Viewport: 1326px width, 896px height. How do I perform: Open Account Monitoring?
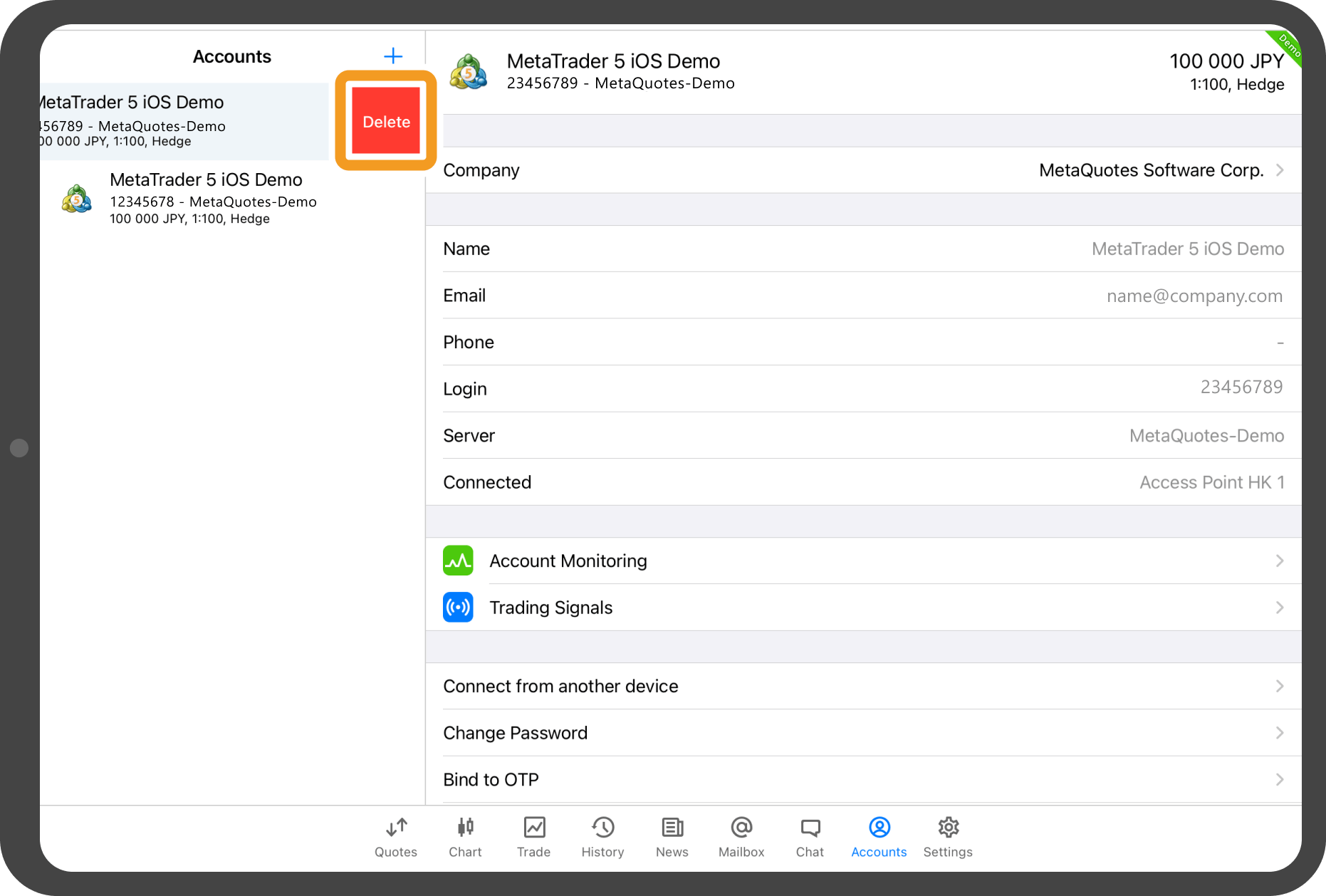coord(863,561)
